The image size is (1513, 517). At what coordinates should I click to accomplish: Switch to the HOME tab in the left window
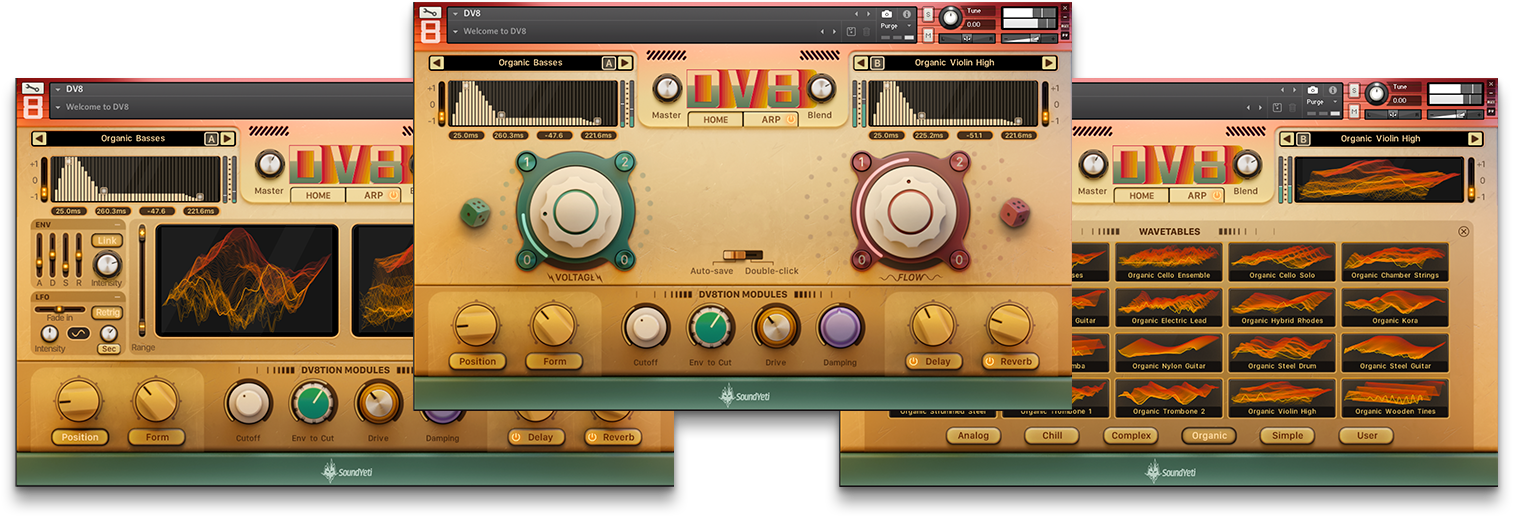[x=318, y=195]
